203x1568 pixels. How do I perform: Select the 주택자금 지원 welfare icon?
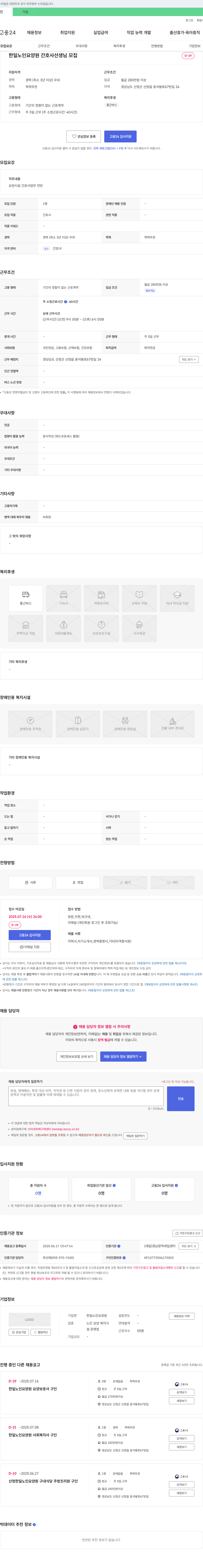pyautogui.click(x=26, y=628)
